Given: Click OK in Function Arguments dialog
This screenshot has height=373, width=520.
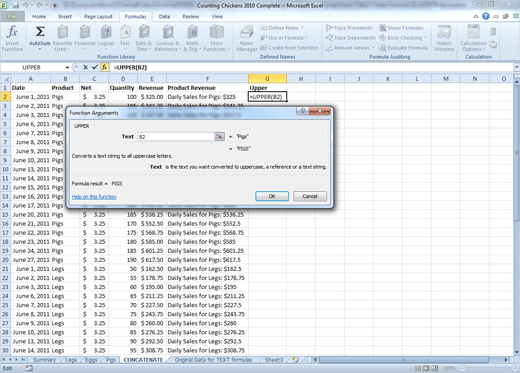Looking at the screenshot, I should coord(272,196).
